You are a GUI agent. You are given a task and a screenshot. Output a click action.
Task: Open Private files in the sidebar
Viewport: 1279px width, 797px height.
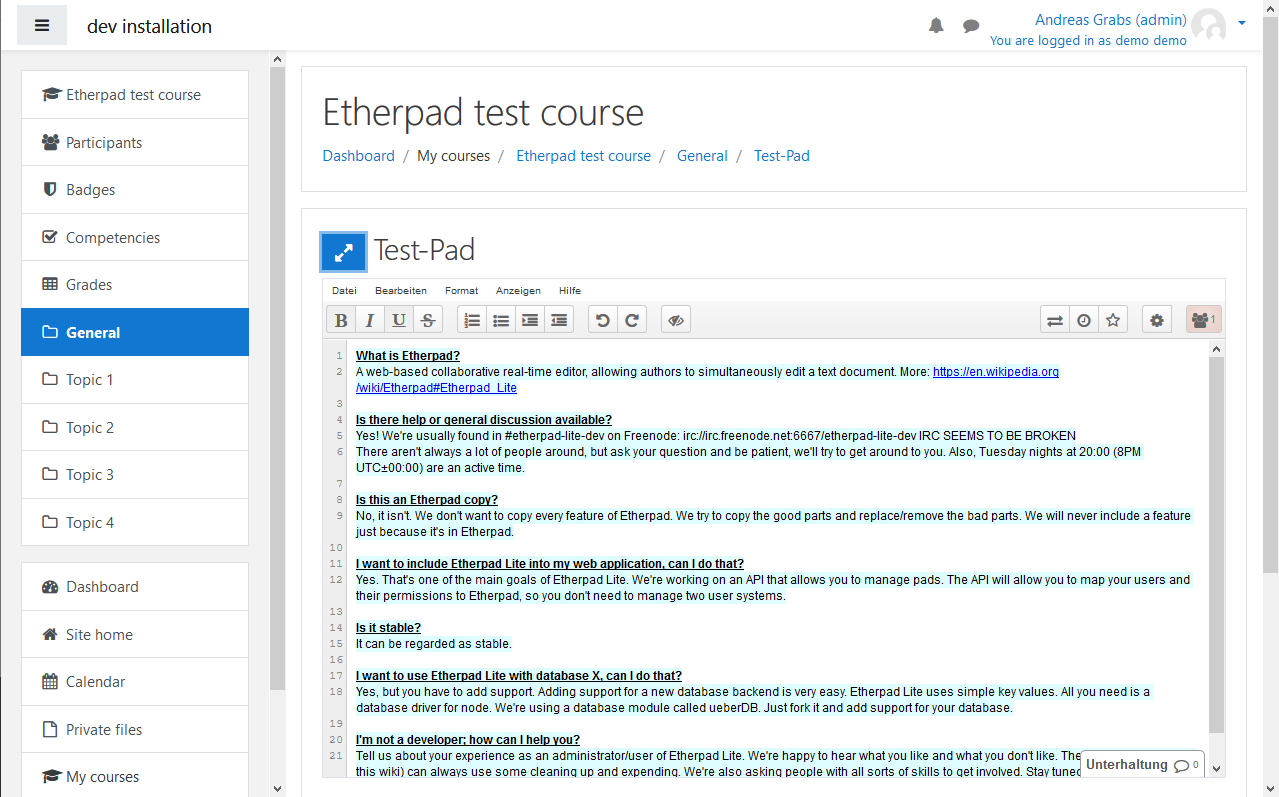coord(135,729)
